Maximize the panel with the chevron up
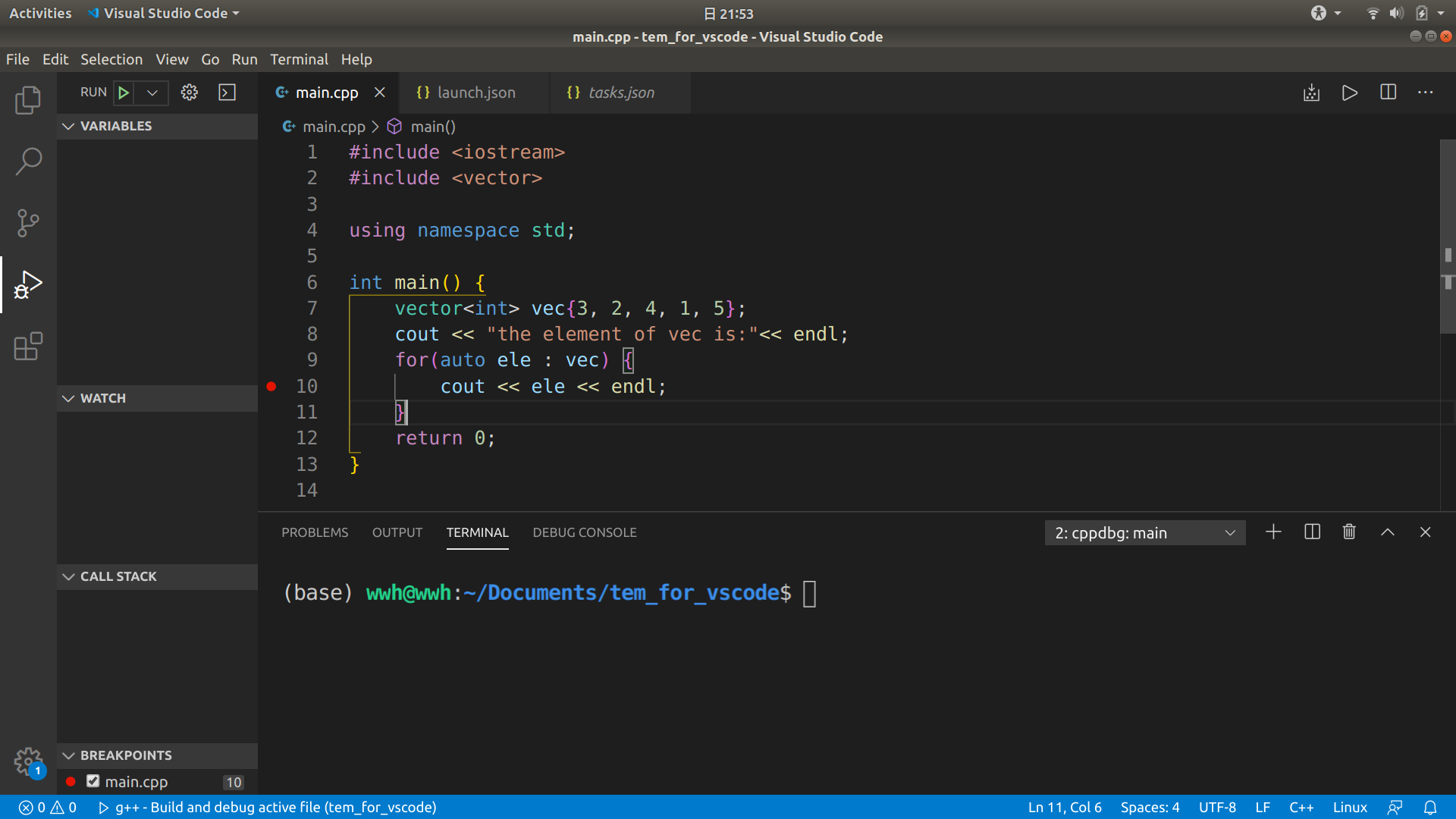 click(x=1388, y=532)
